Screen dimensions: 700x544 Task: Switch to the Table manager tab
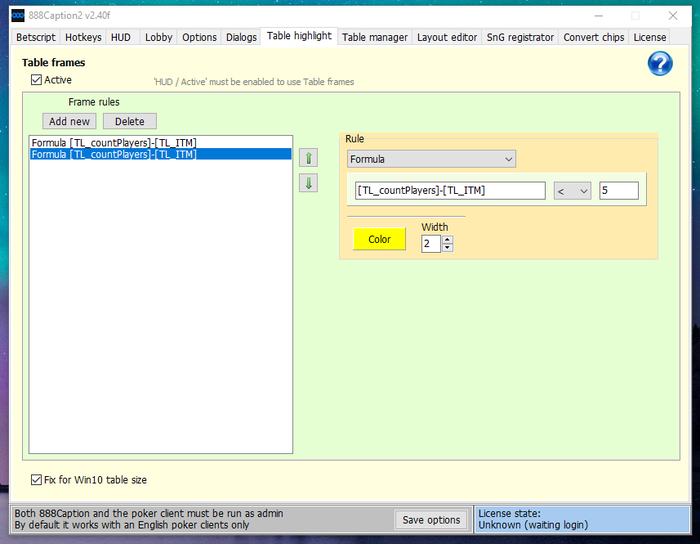click(375, 37)
